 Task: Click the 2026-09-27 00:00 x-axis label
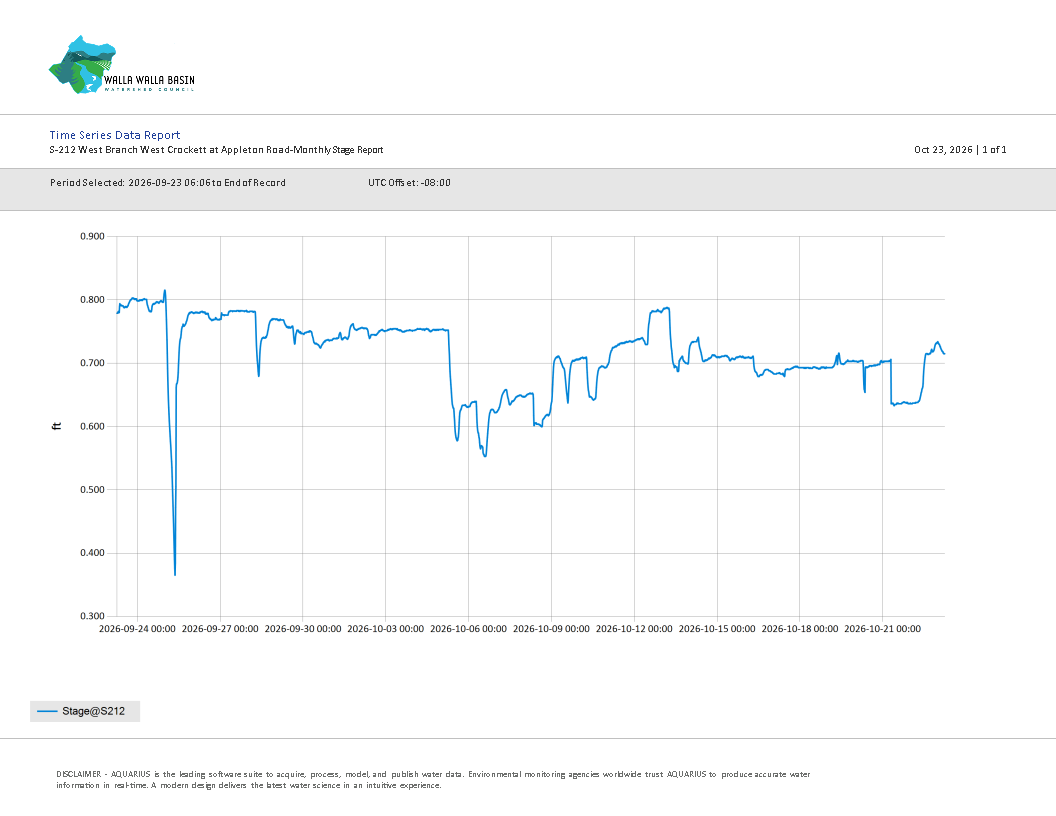[220, 629]
